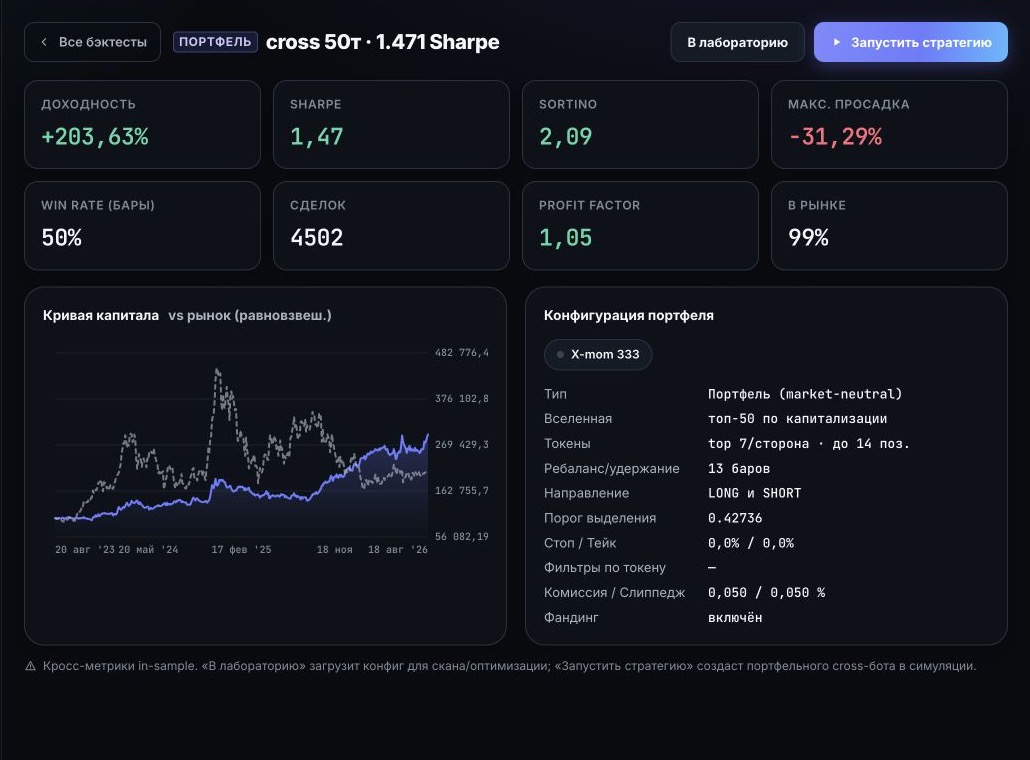Click the Ребаланс/удержание label
The width and height of the screenshot is (1030, 760).
(x=612, y=468)
